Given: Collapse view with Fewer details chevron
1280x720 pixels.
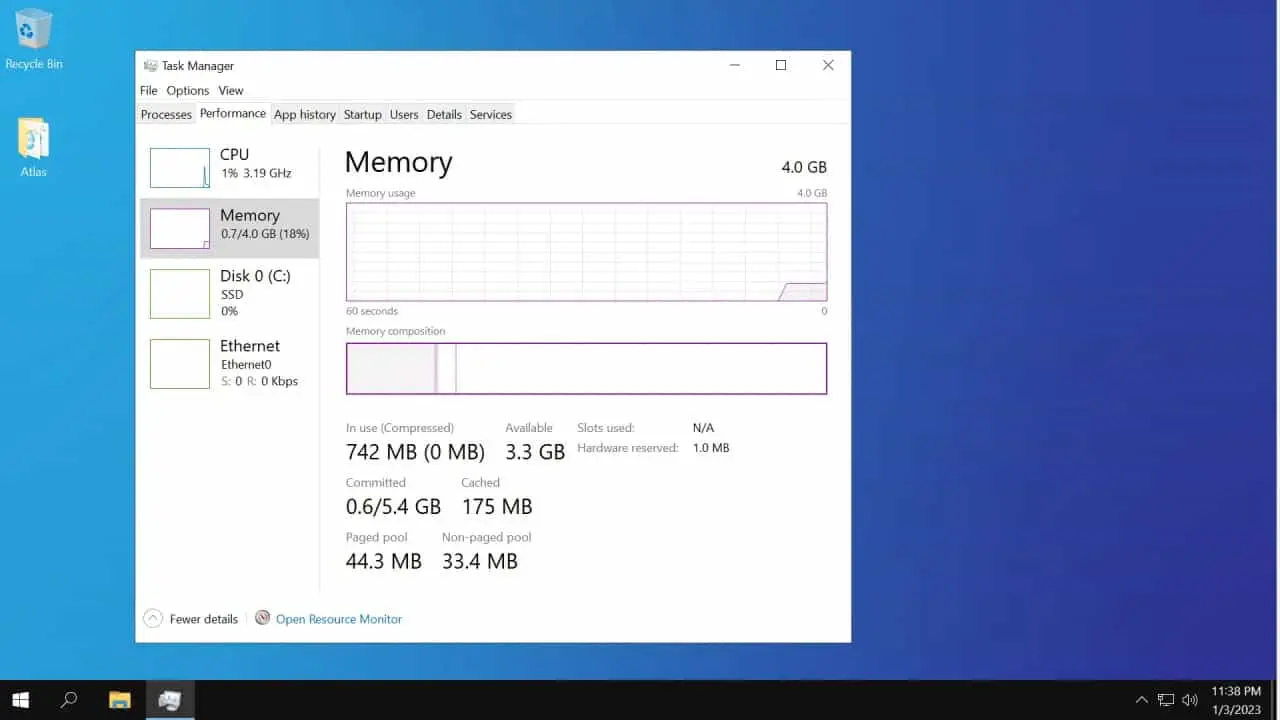Looking at the screenshot, I should tap(153, 618).
